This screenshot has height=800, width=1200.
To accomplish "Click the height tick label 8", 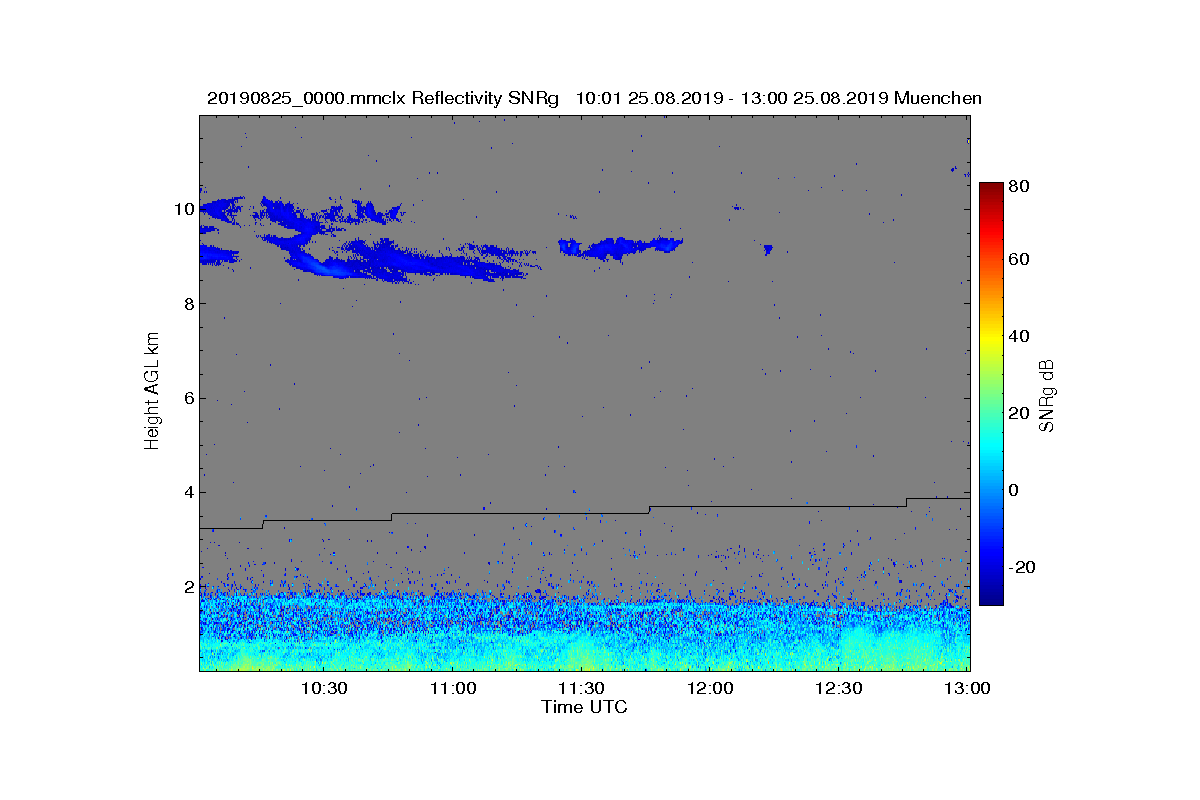I will (x=187, y=304).
